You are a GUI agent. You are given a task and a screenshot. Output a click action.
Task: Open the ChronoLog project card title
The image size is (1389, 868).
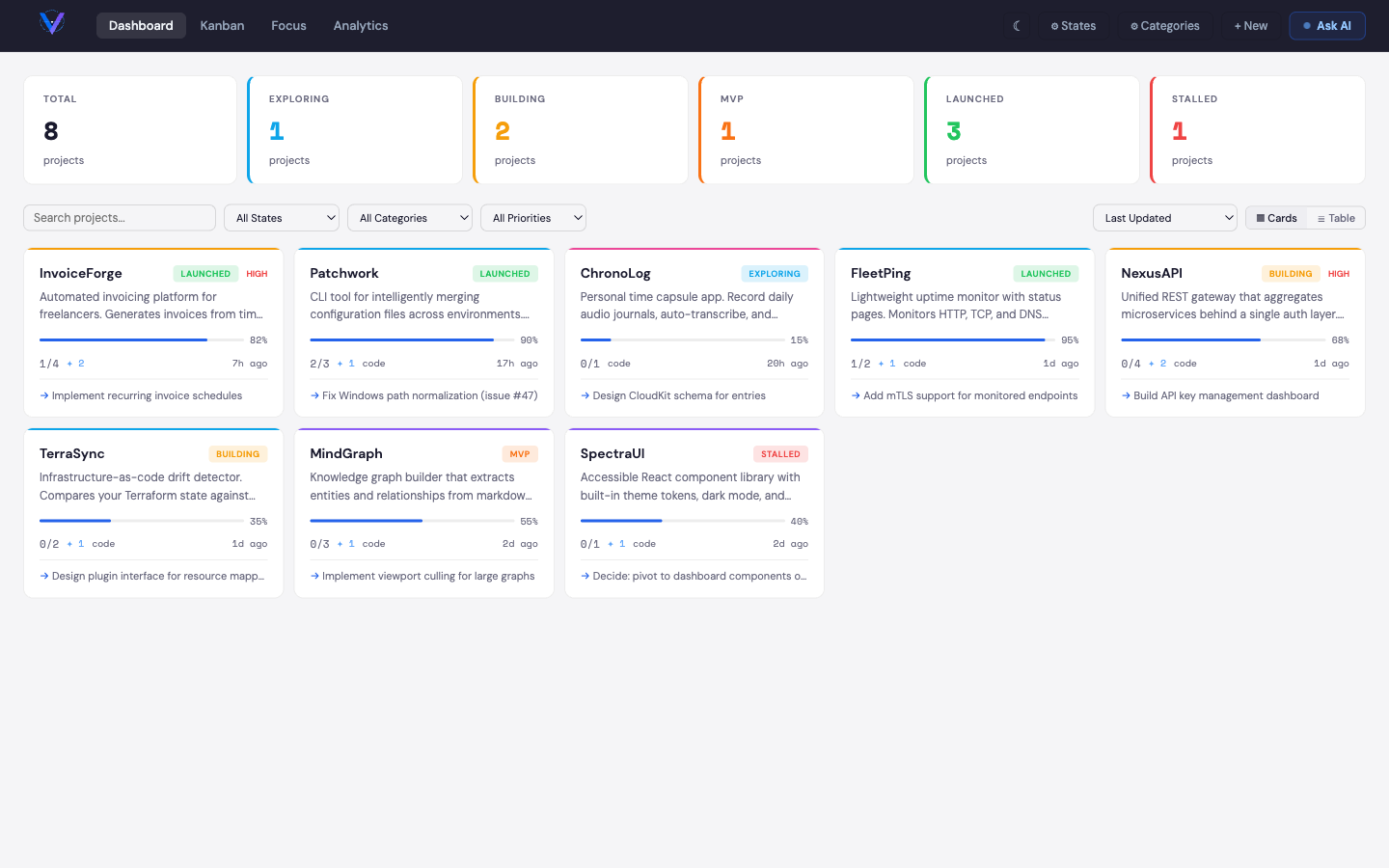(x=615, y=273)
